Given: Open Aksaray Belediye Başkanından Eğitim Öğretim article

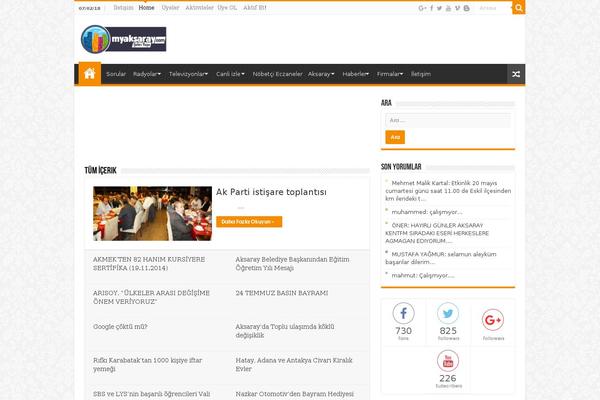Looking at the screenshot, I should 292,264.
